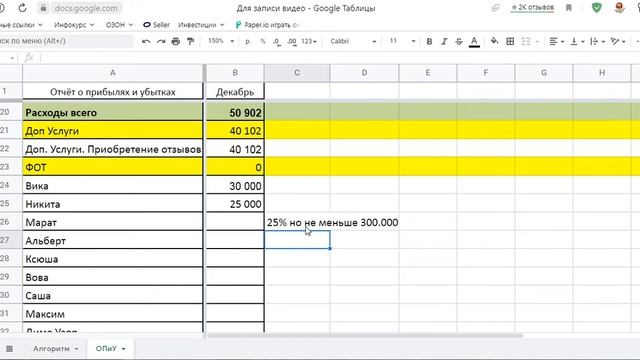The height and width of the screenshot is (360, 640).
Task: Open the 150% zoom dropdown
Action: pos(221,41)
